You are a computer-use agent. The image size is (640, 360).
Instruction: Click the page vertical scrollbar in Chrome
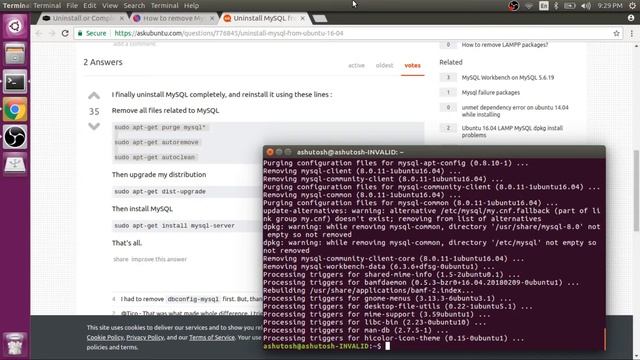click(x=636, y=191)
